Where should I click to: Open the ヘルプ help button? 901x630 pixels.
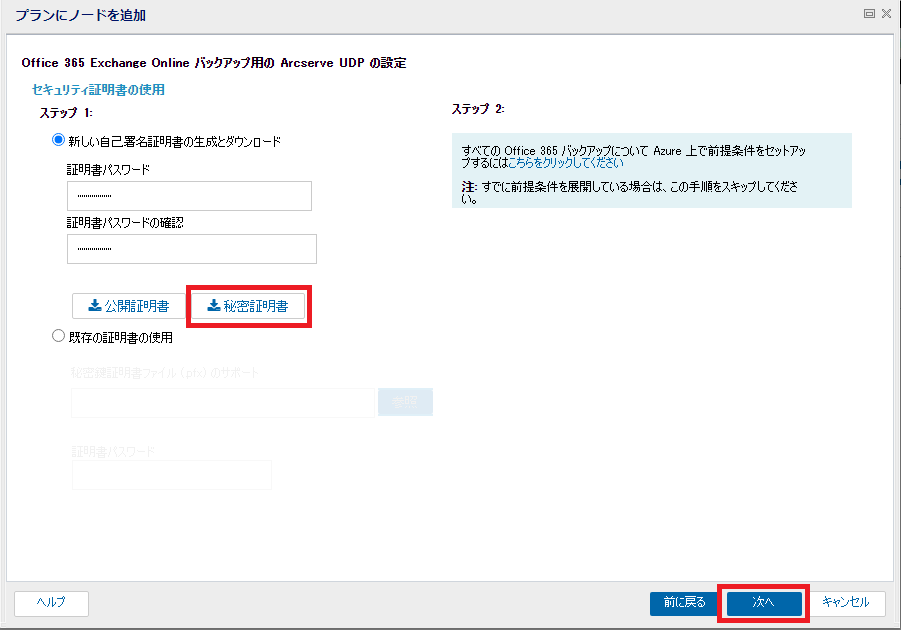pyautogui.click(x=51, y=603)
